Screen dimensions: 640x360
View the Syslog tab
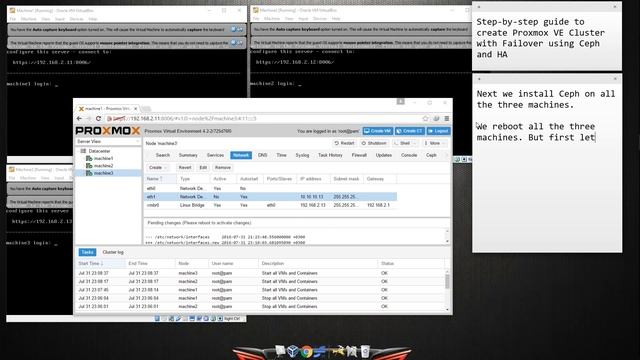pyautogui.click(x=302, y=155)
